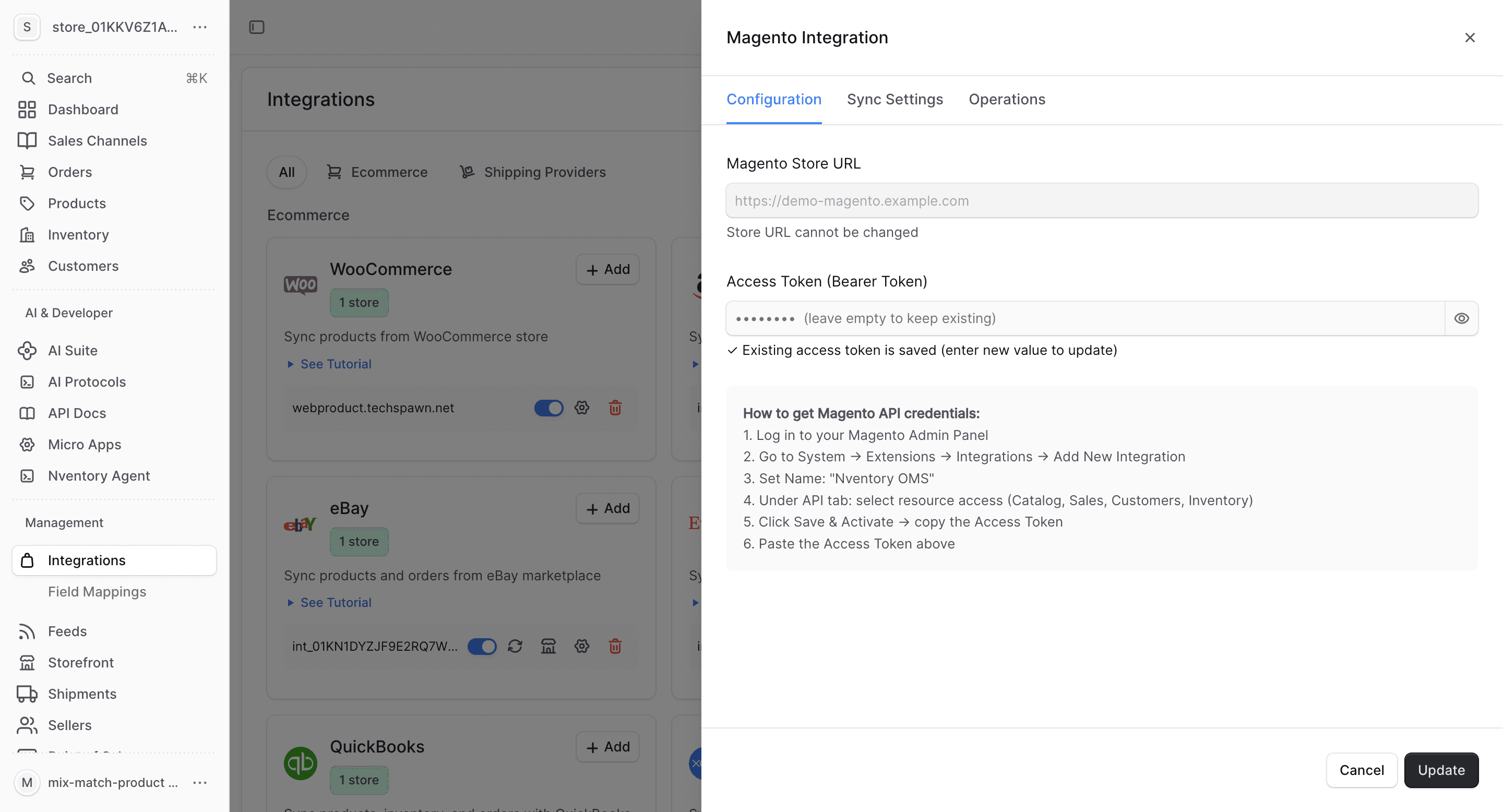Click the eBay 1 store badge
The width and height of the screenshot is (1503, 812).
359,542
